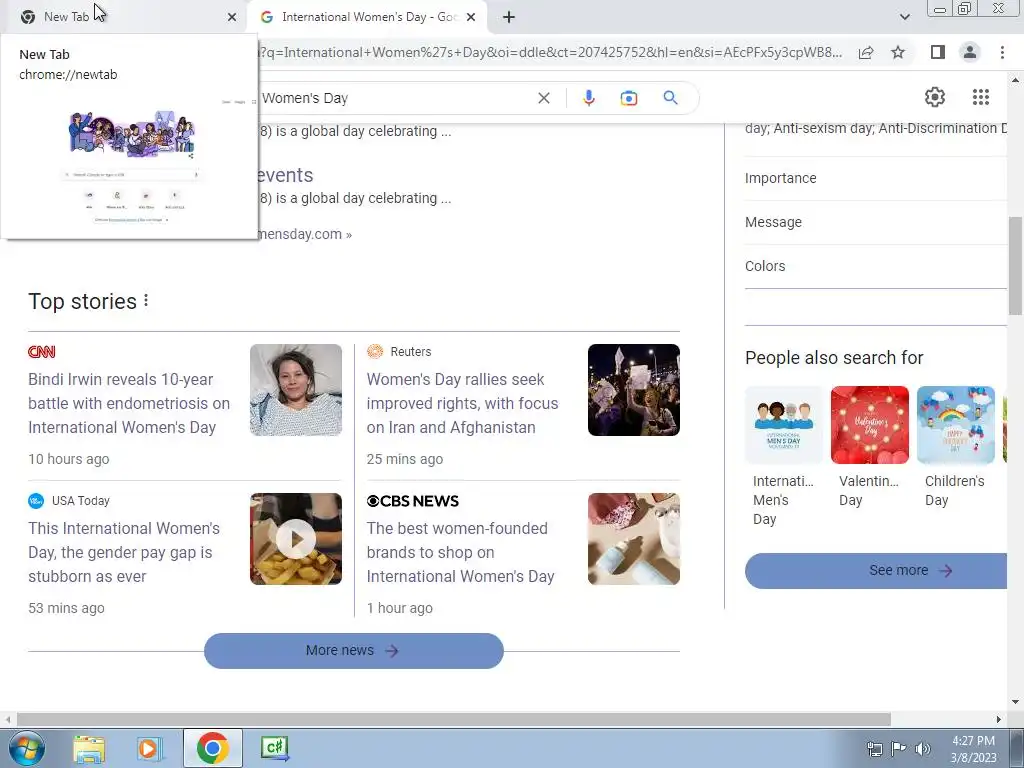Expand the Colors section

tap(875, 266)
